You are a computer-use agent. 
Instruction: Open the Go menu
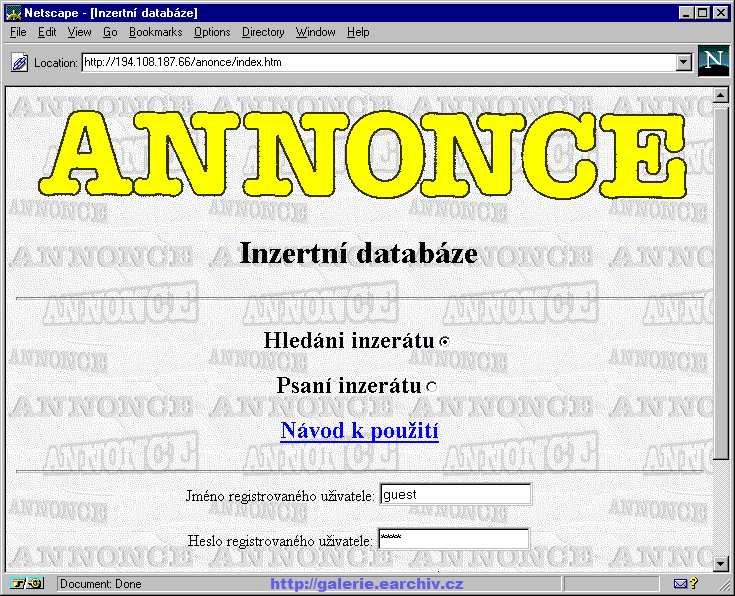pos(110,32)
